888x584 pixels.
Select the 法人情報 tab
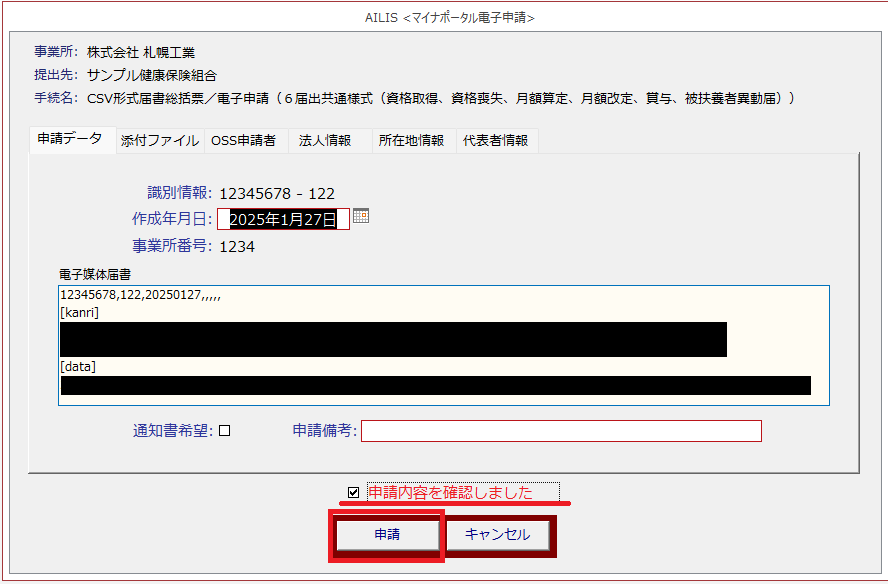325,141
